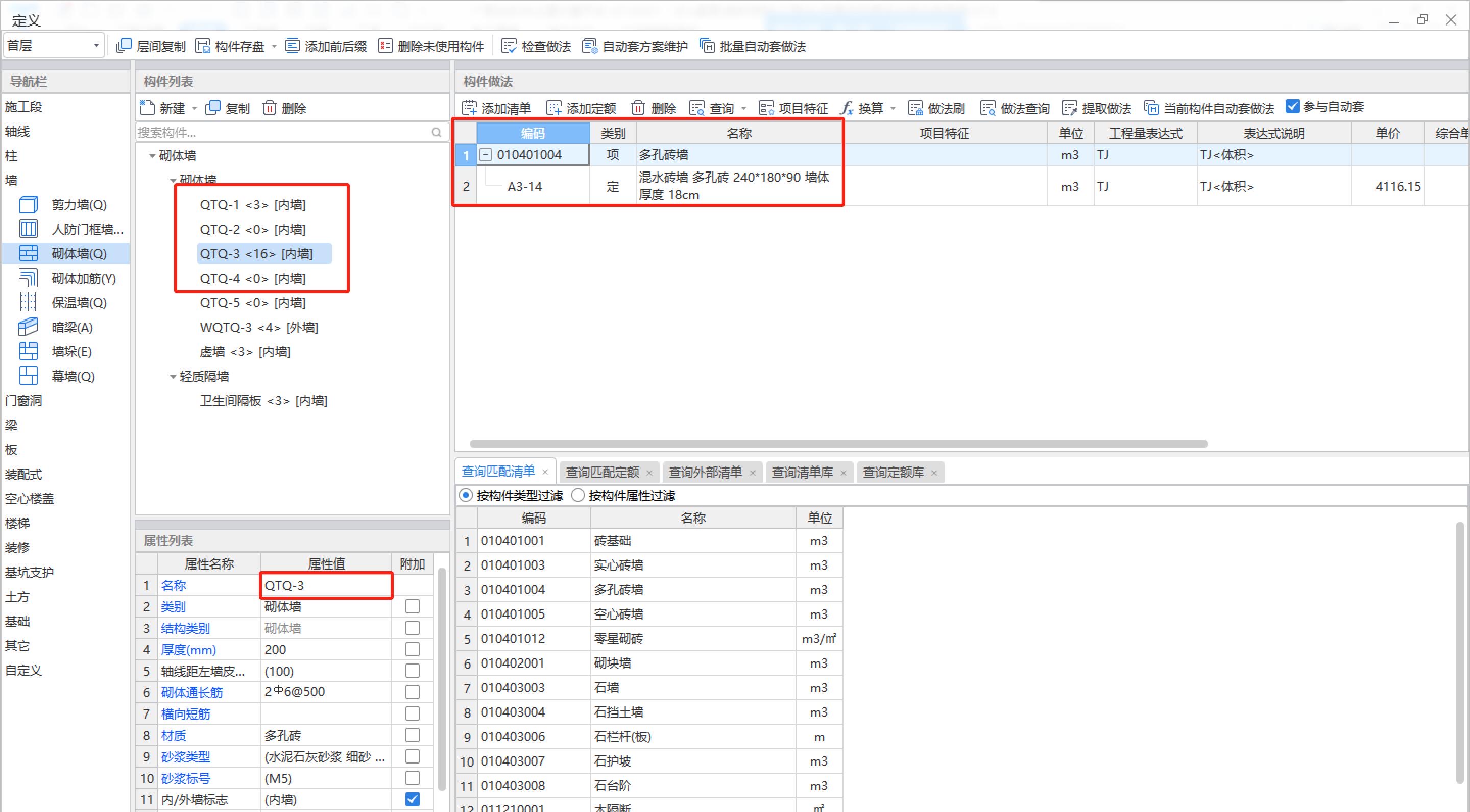Switch to 查询清单库 tab
Screen dimensions: 1470x812
tap(802, 472)
